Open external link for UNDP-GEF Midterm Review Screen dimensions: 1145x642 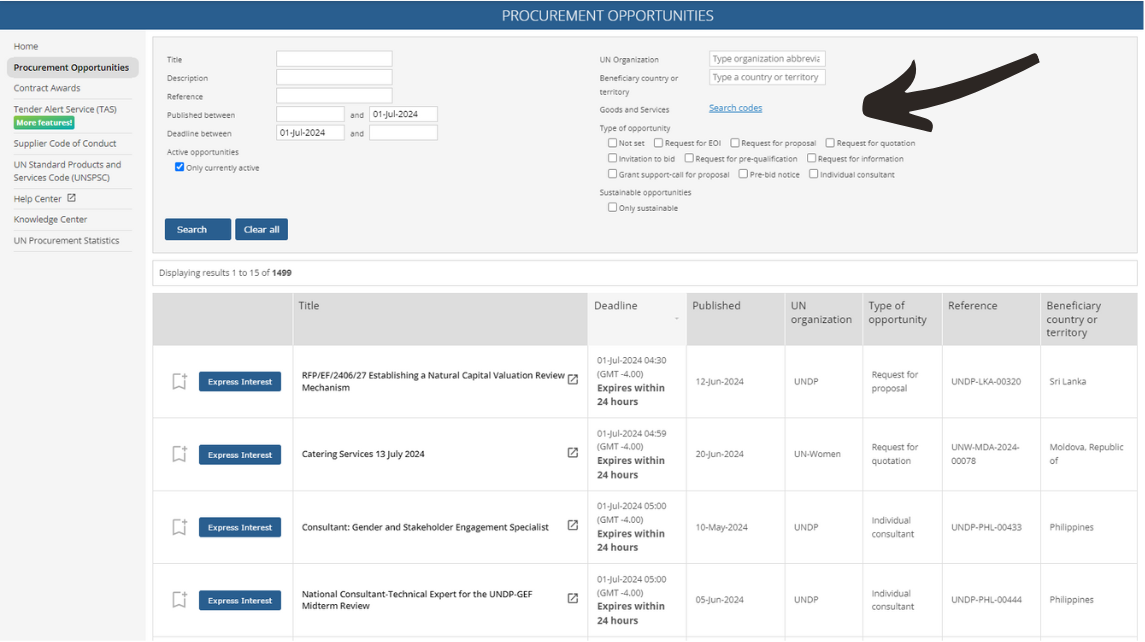click(573, 598)
